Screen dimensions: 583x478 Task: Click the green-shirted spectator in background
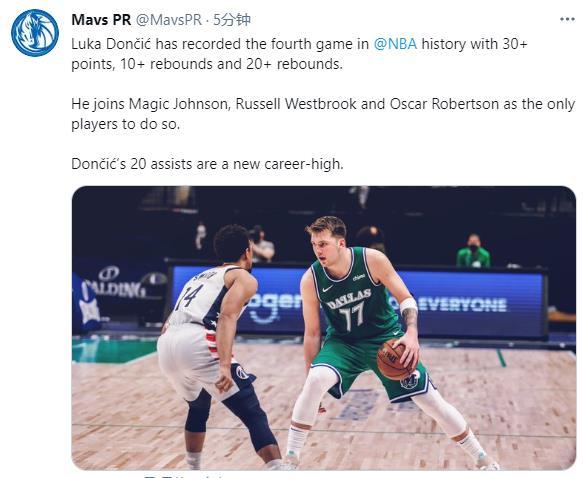[473, 251]
